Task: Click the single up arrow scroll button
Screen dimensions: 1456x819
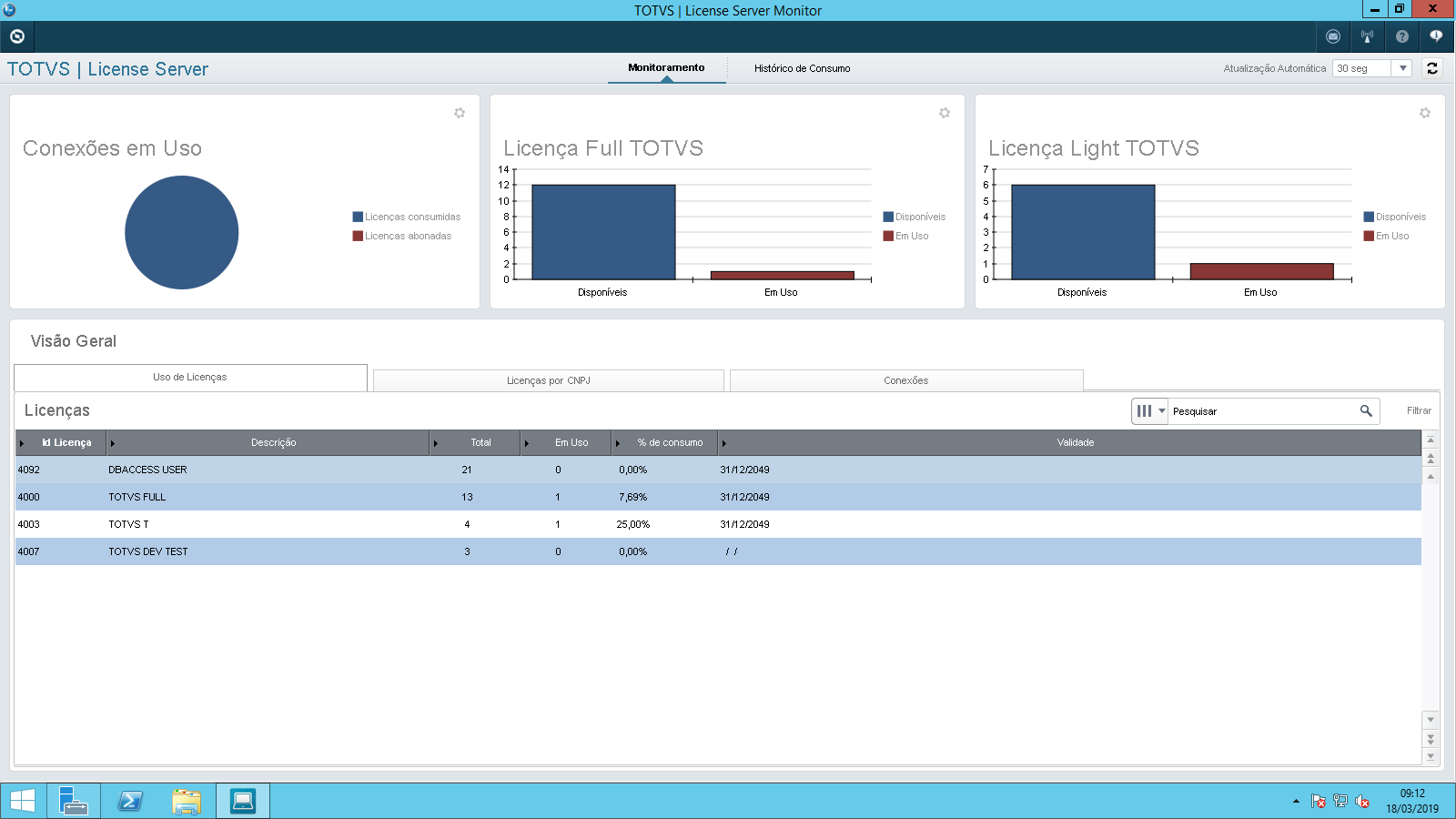Action: 1431,476
